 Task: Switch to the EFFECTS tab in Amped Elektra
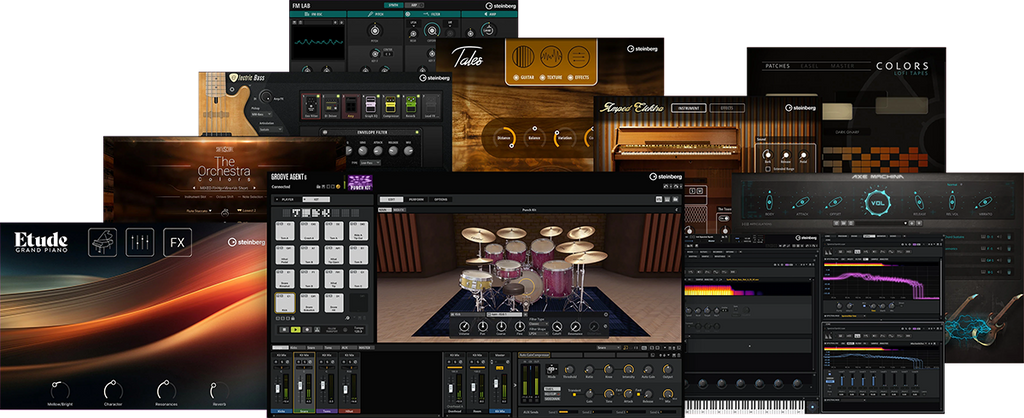tap(727, 108)
